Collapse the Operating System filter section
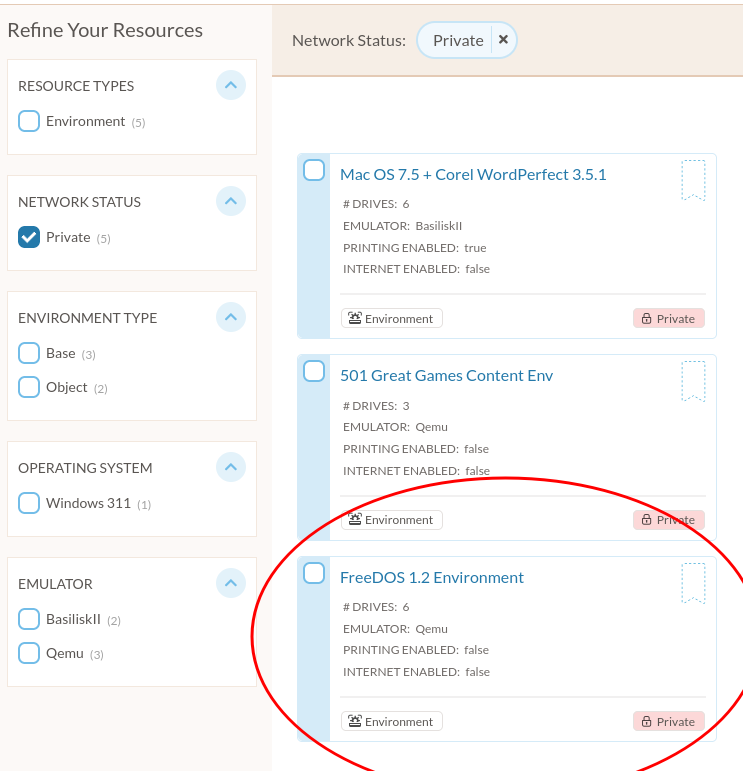 (x=231, y=467)
